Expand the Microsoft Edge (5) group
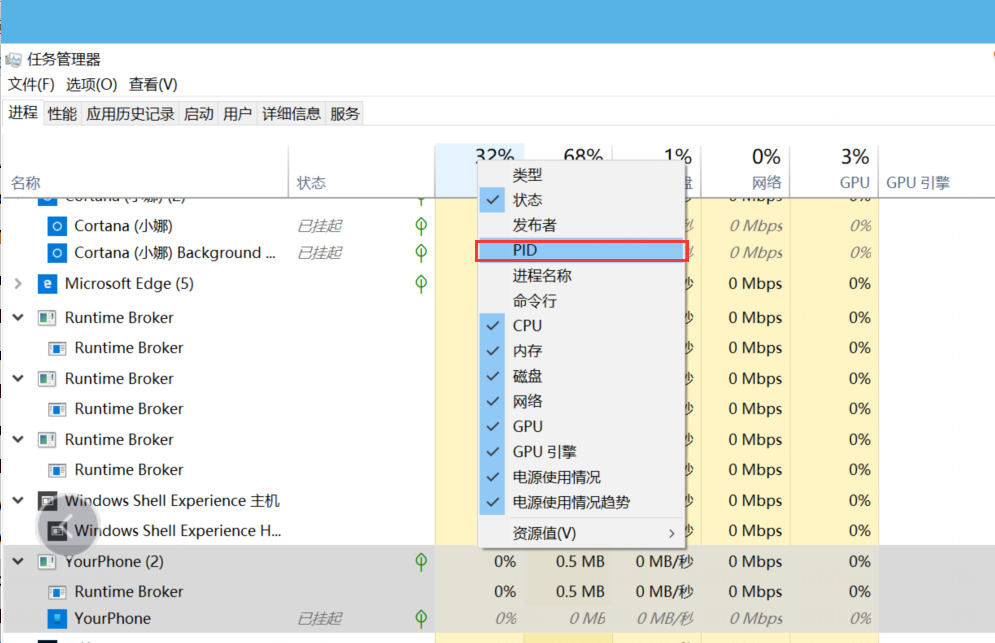 pyautogui.click(x=17, y=284)
